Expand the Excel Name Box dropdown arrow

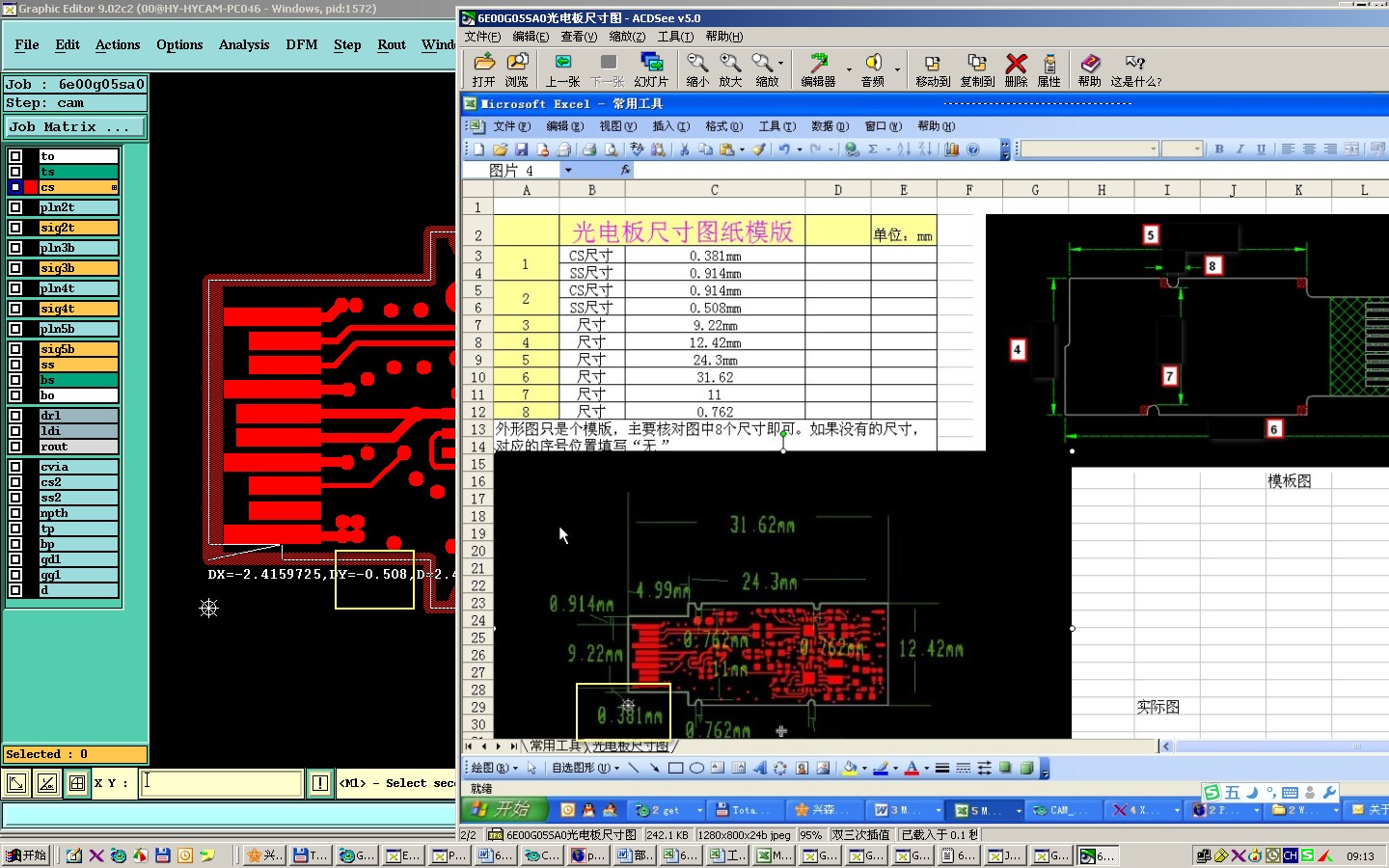(568, 171)
